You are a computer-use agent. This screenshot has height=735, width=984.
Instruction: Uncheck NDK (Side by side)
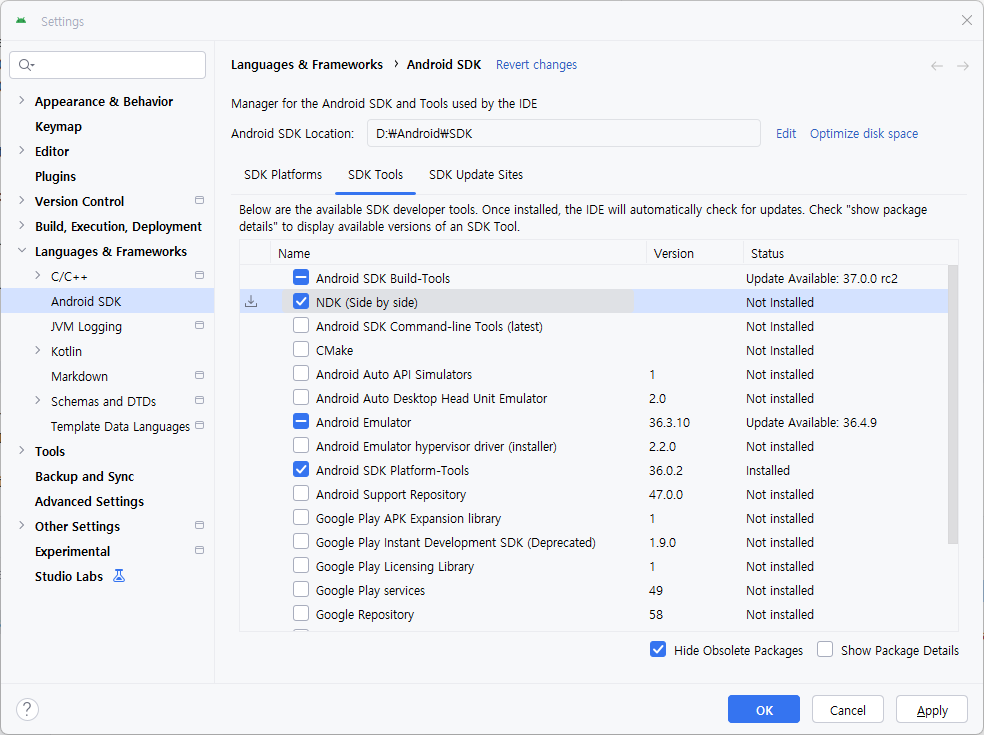301,301
